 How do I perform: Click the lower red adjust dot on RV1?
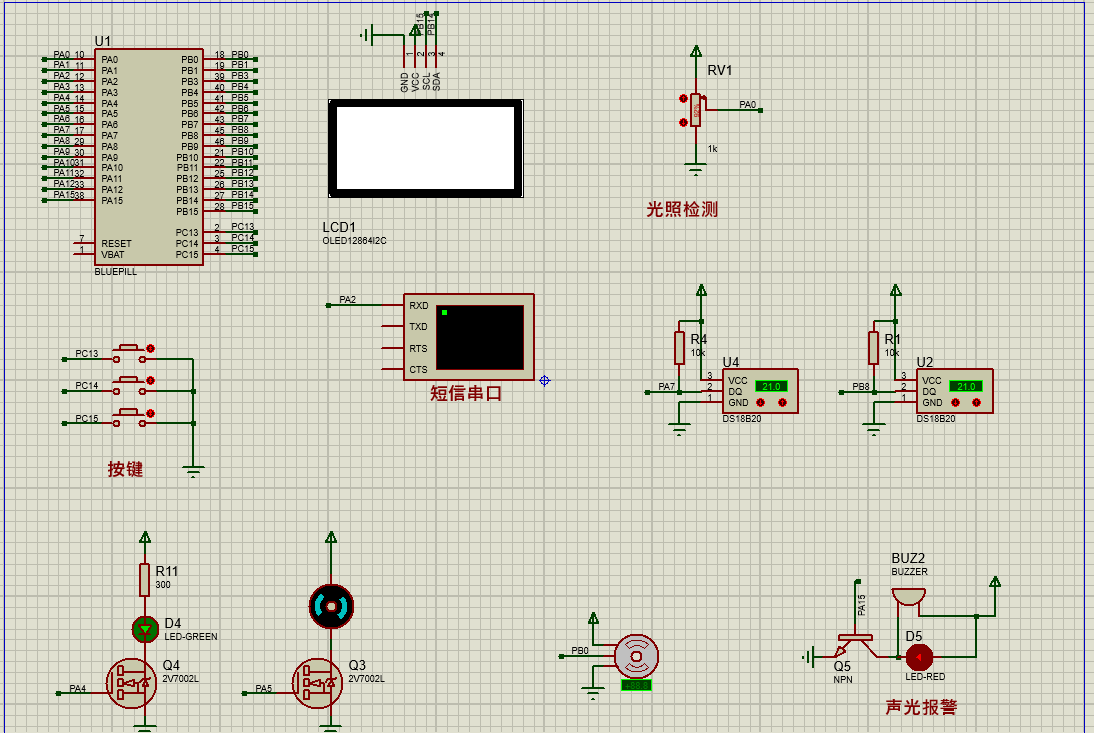click(x=683, y=123)
